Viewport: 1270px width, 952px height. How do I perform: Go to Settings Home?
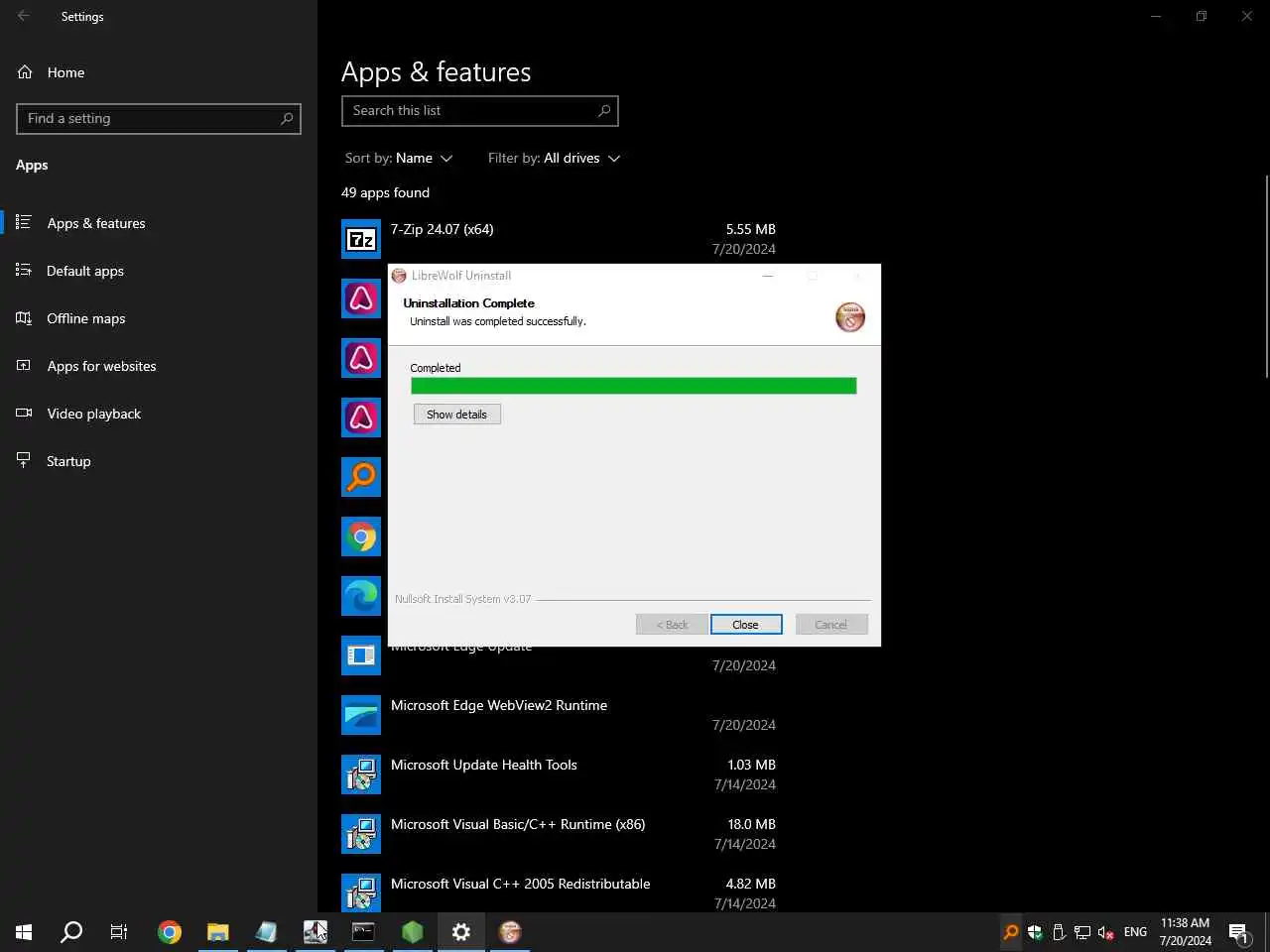point(159,72)
